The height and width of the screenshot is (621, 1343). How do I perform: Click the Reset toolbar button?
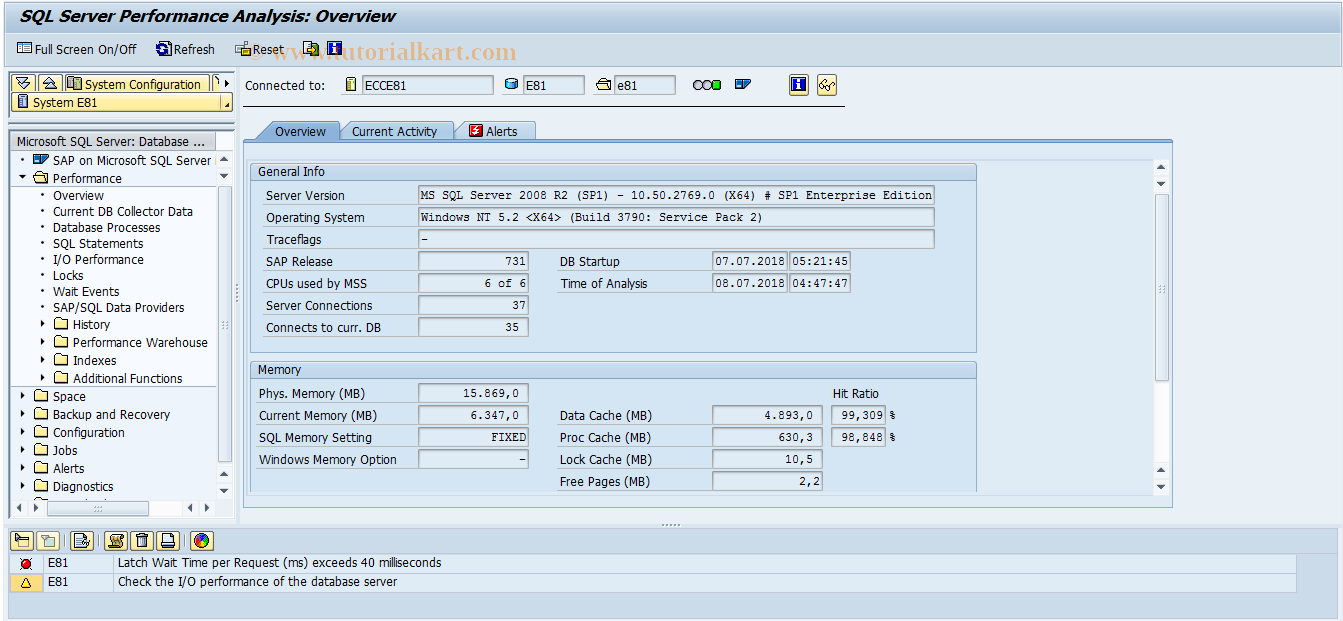(x=259, y=49)
